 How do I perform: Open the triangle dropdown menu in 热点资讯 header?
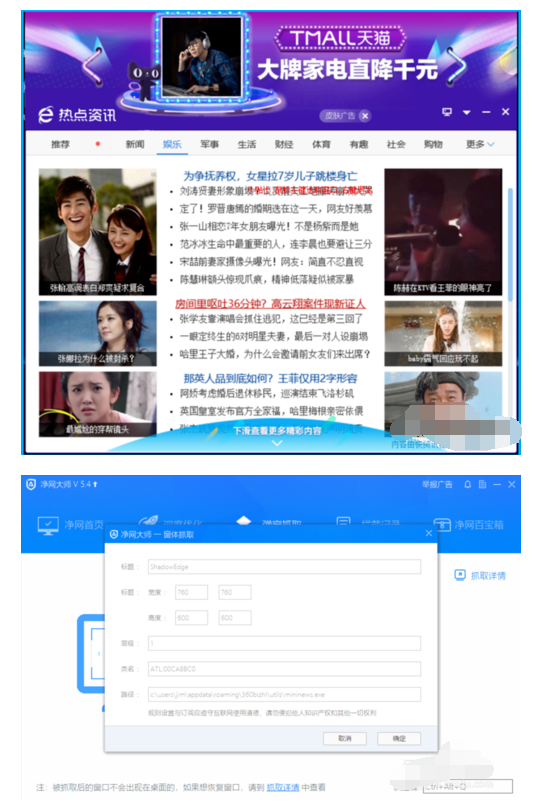(x=467, y=112)
